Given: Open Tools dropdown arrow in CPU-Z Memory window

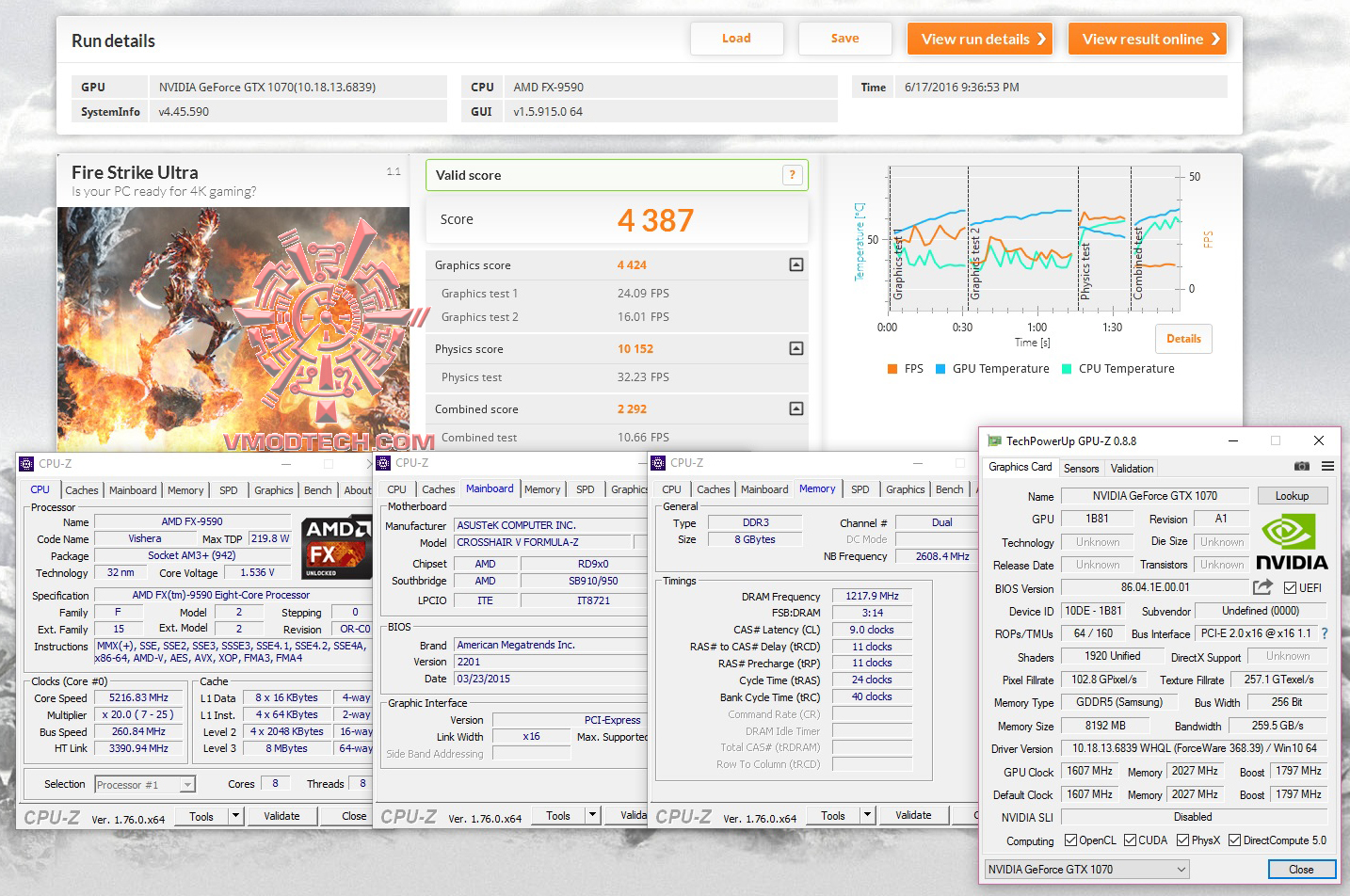Looking at the screenshot, I should click(x=867, y=815).
